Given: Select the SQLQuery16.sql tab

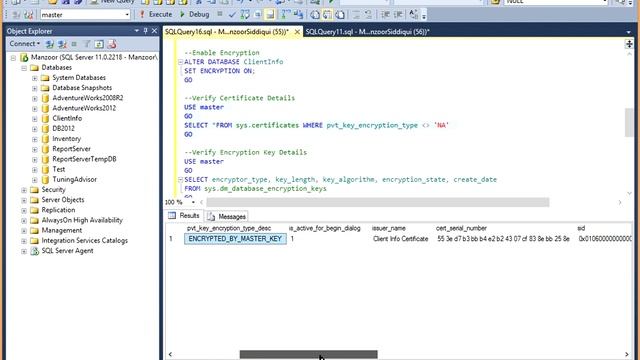Looking at the screenshot, I should [227, 32].
